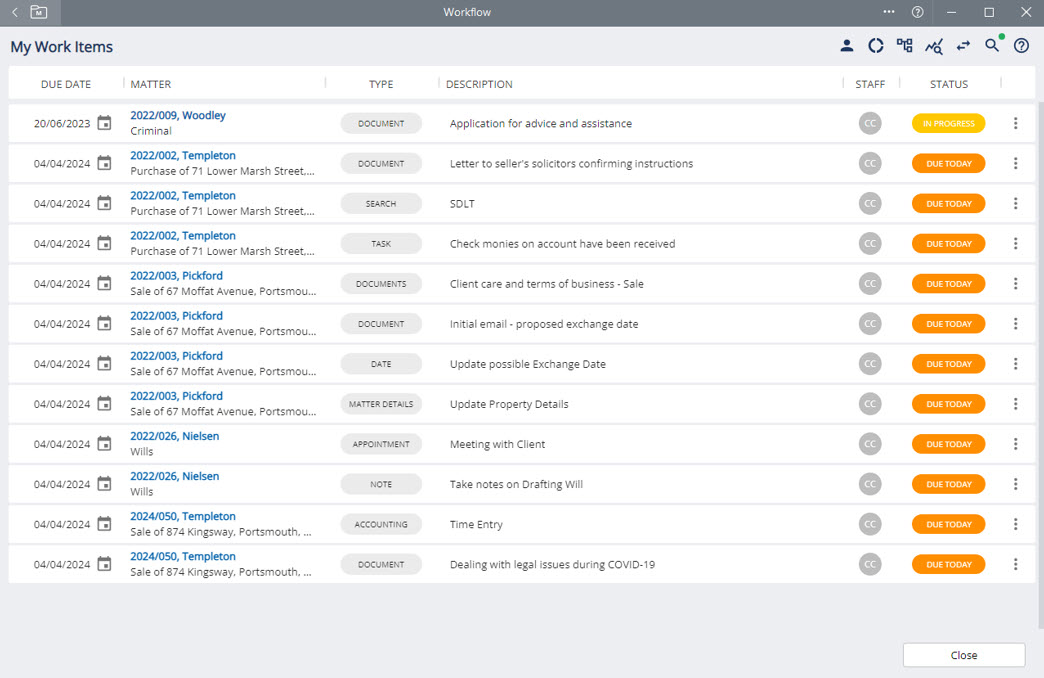Click the back arrow in title bar

(x=15, y=12)
